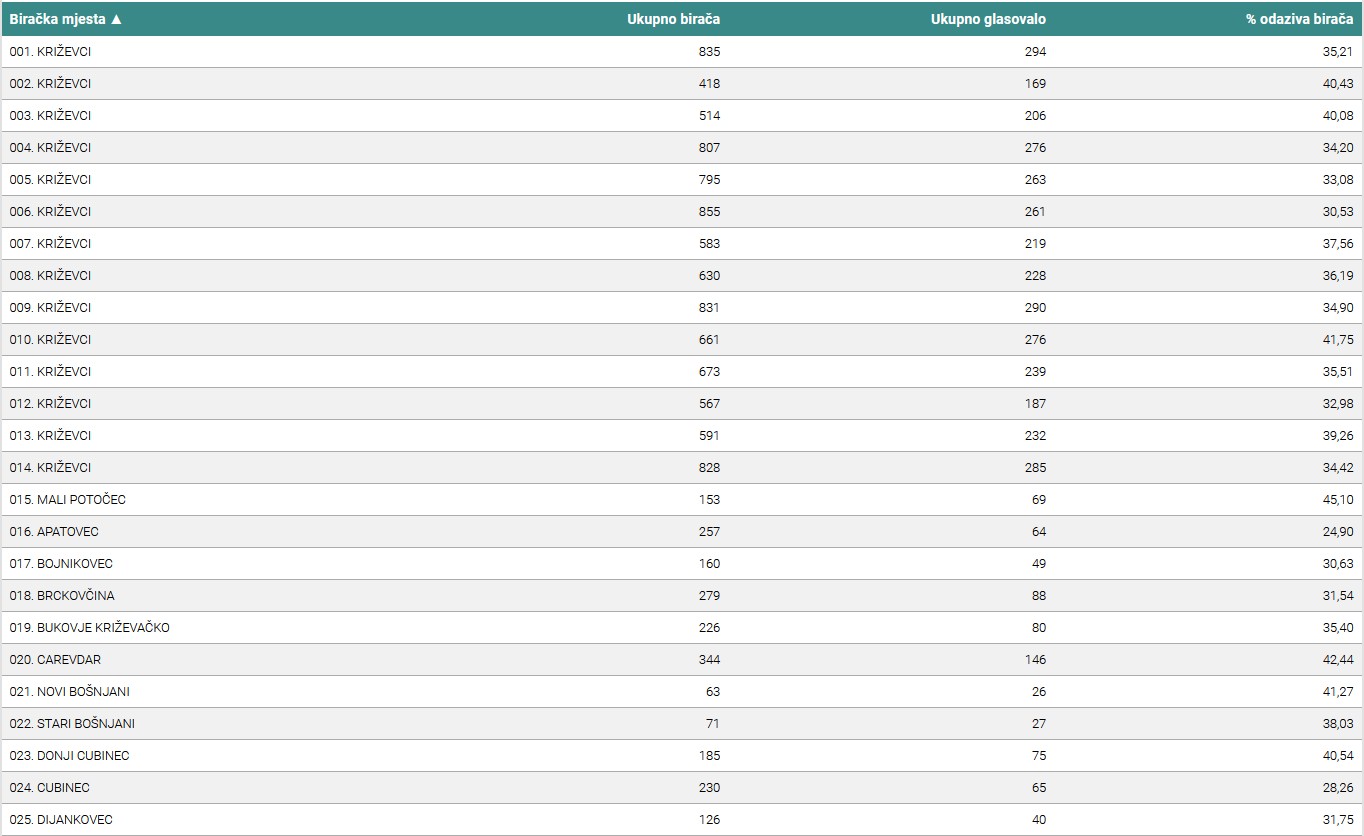Sort by % odaziva birača column
Viewport: 1364px width, 836px height.
coord(1299,19)
